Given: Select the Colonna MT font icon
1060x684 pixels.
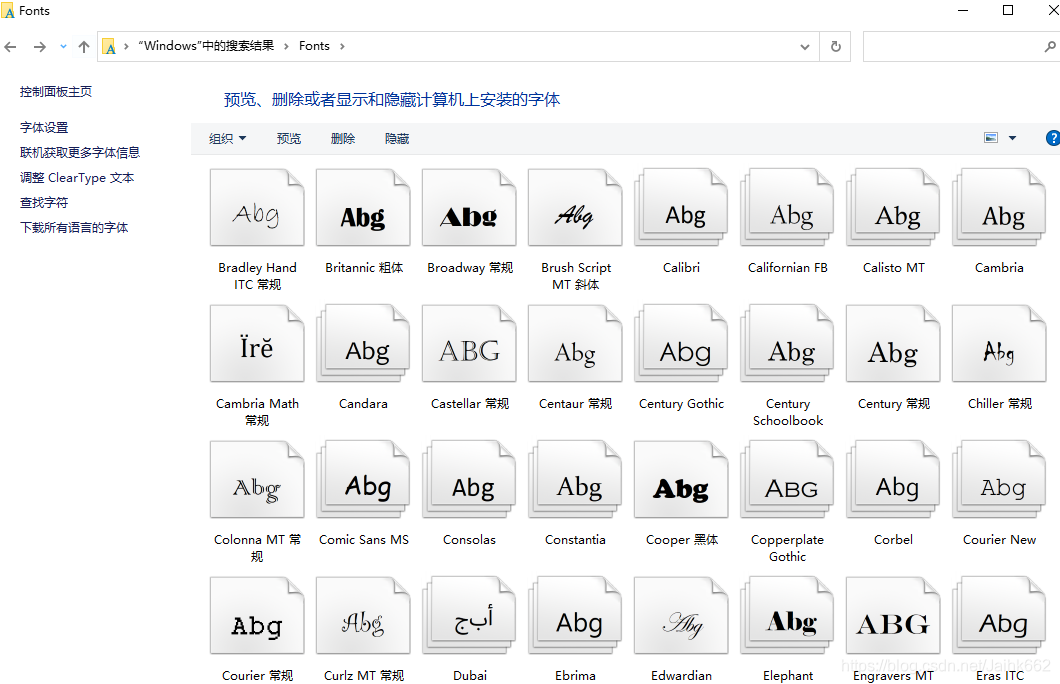Looking at the screenshot, I should 257,480.
